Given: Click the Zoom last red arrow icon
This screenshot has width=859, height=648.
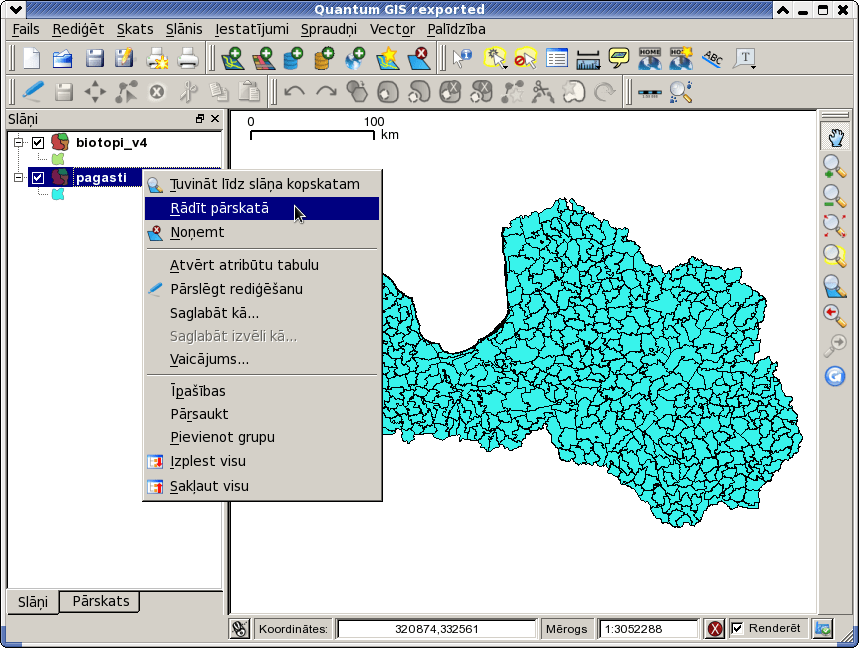Looking at the screenshot, I should point(834,314).
